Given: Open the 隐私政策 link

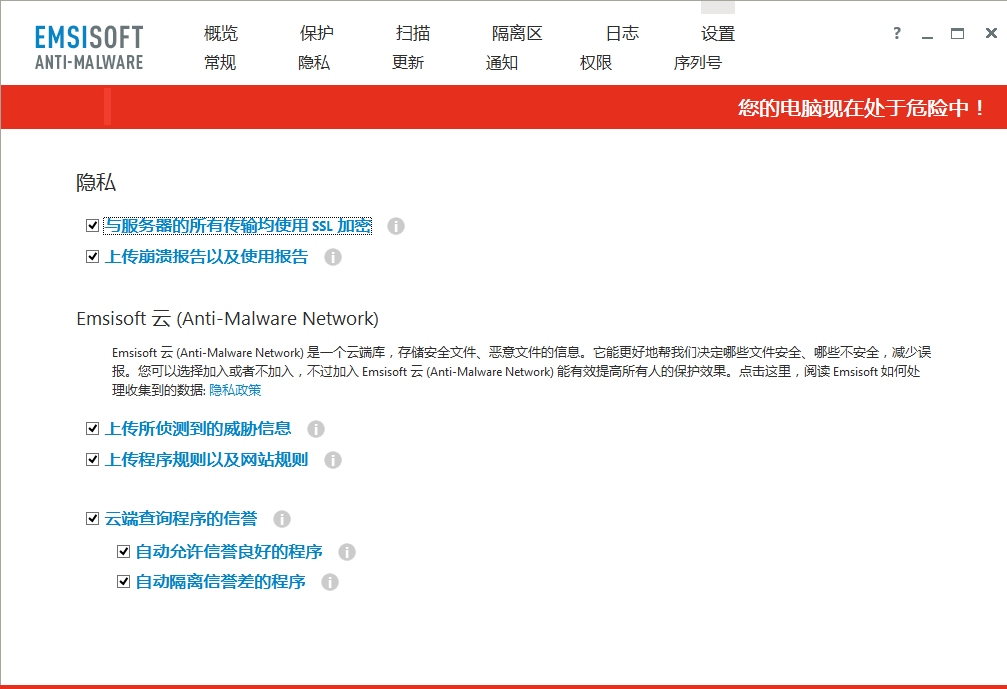Looking at the screenshot, I should tap(235, 390).
